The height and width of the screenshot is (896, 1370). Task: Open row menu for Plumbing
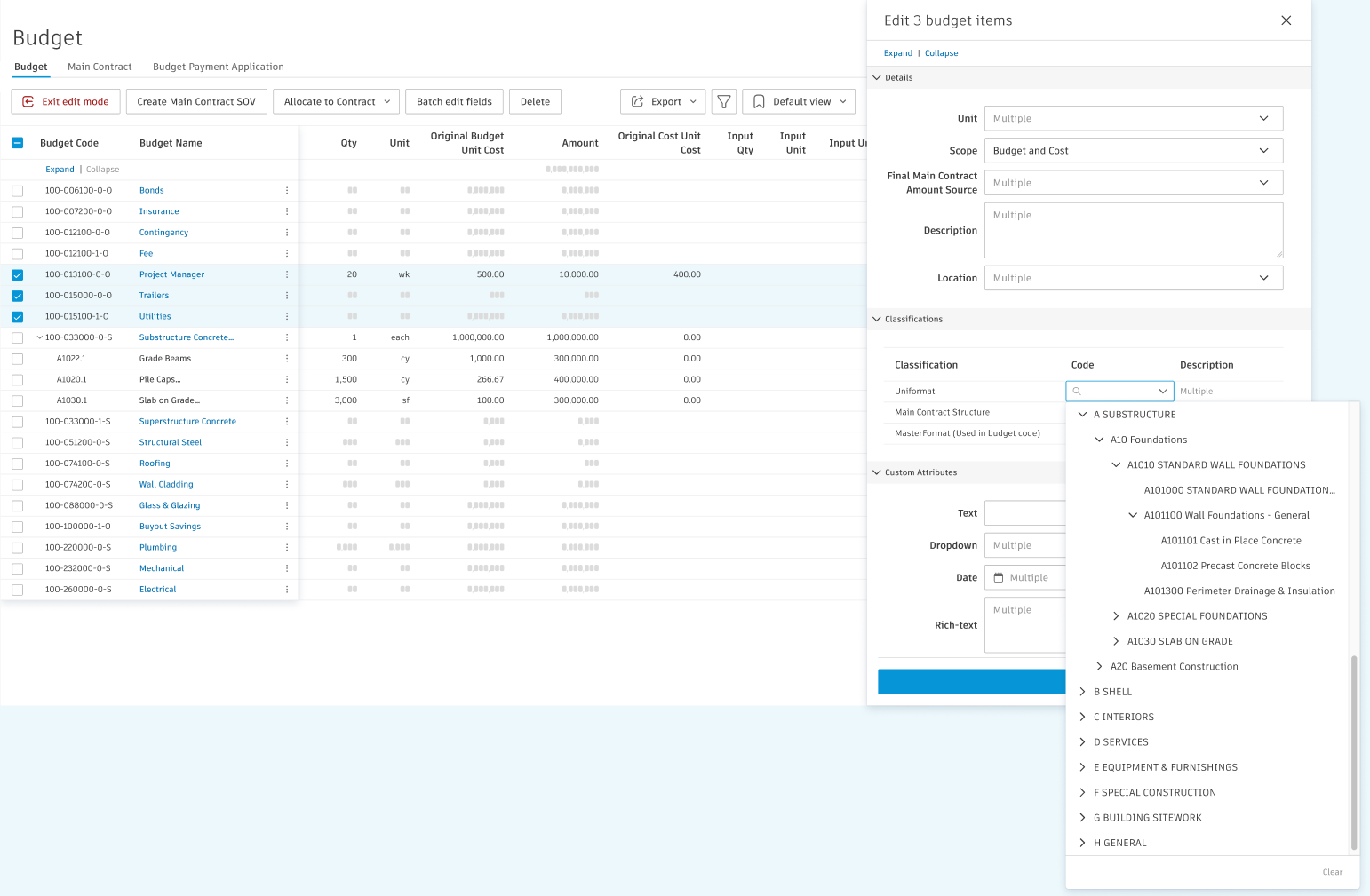click(x=287, y=548)
